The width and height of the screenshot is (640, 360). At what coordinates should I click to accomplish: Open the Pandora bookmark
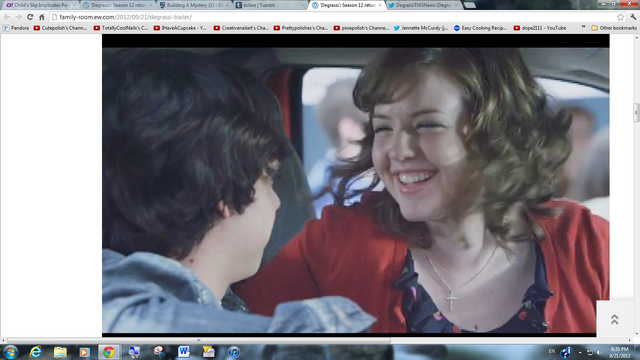[x=16, y=28]
